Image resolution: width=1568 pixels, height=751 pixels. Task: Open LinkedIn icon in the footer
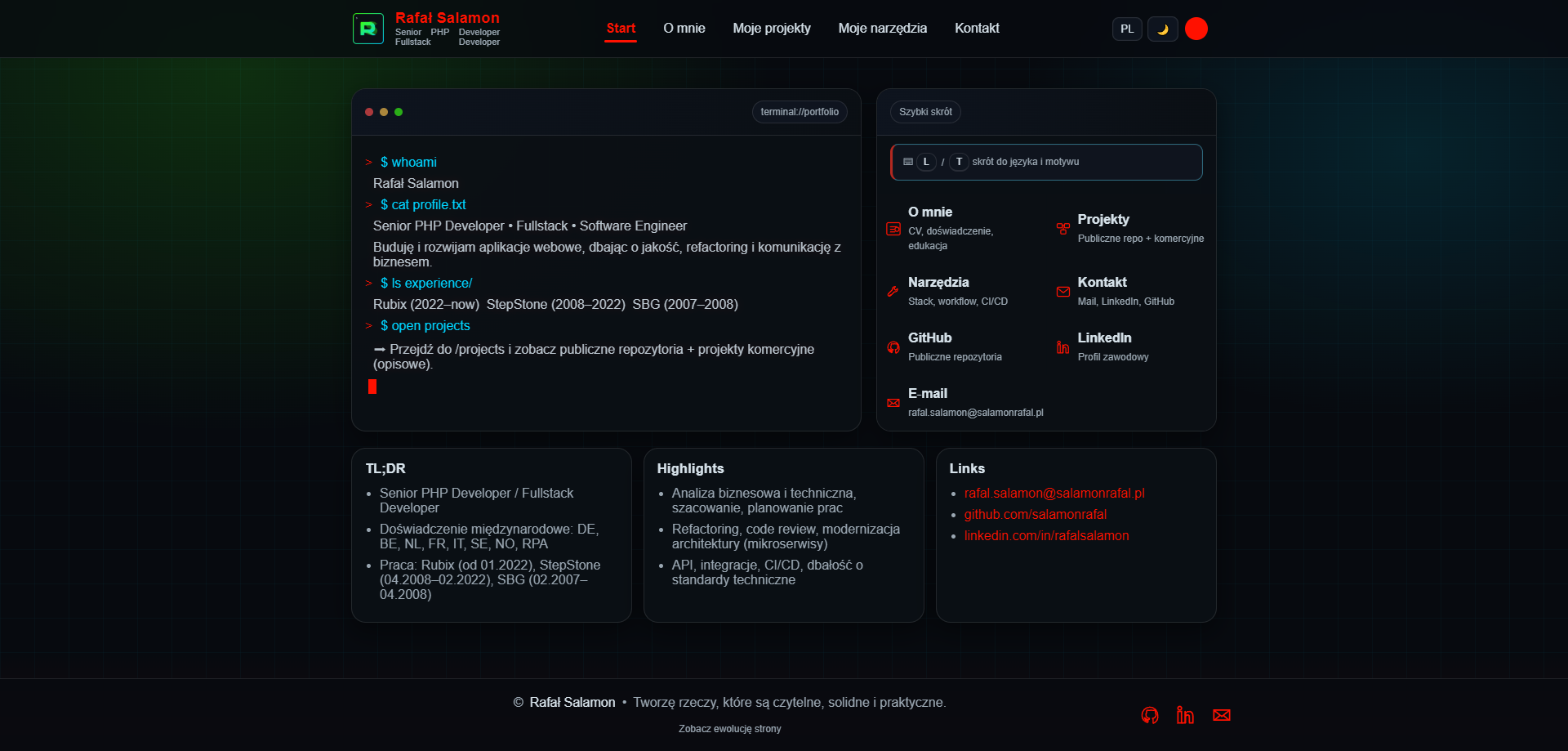pyautogui.click(x=1185, y=716)
